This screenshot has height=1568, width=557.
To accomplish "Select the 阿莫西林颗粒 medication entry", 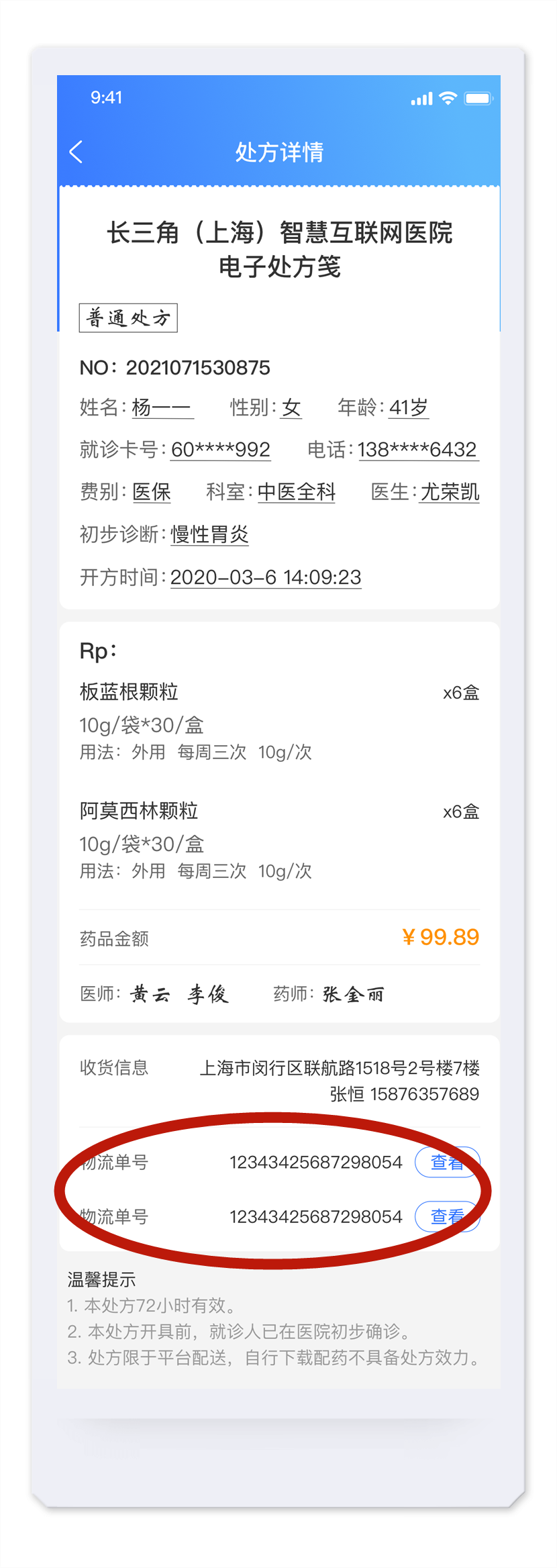I will [139, 811].
